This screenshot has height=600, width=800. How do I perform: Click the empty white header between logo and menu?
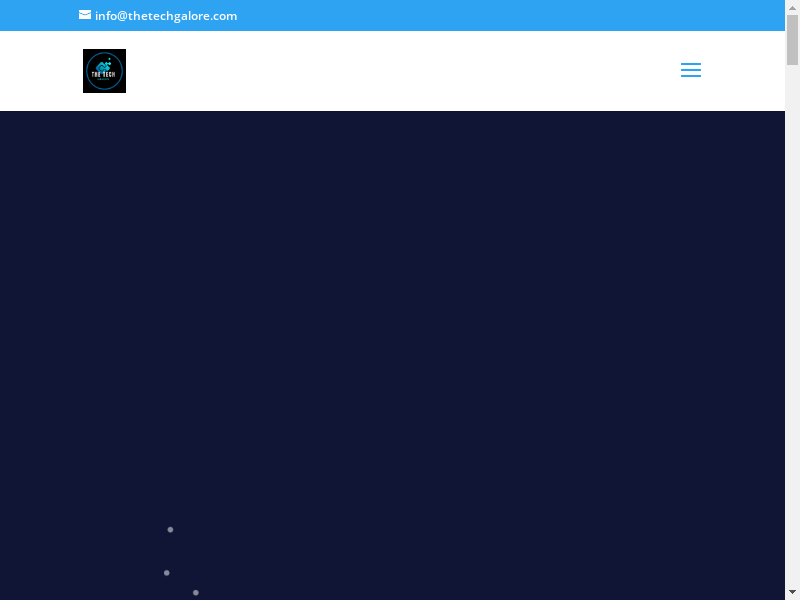(400, 70)
